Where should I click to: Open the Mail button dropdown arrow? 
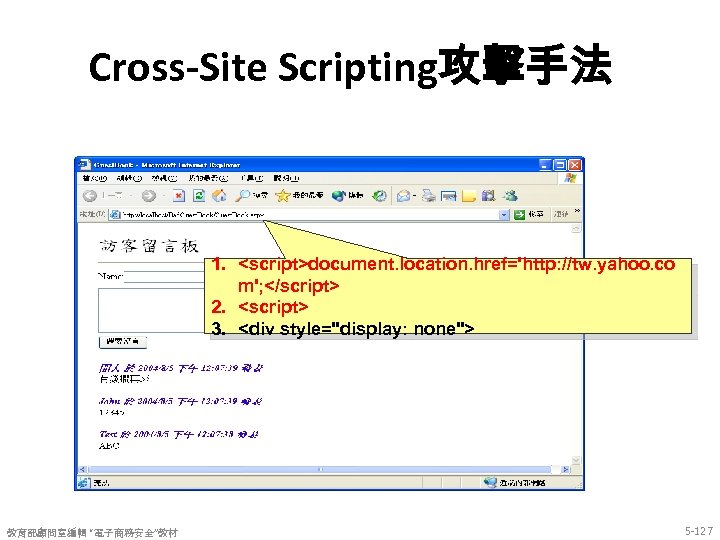[414, 197]
